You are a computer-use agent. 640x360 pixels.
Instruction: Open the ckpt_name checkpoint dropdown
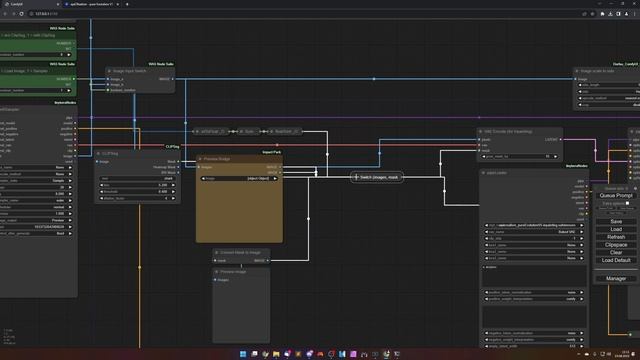pyautogui.click(x=534, y=225)
